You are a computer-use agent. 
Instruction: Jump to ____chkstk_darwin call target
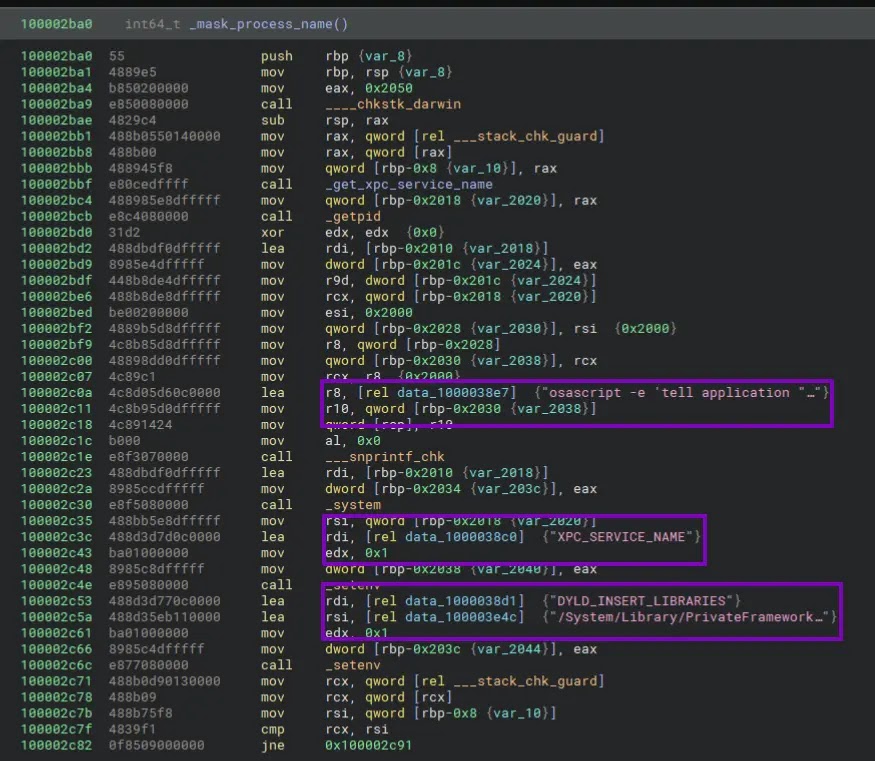pos(393,104)
